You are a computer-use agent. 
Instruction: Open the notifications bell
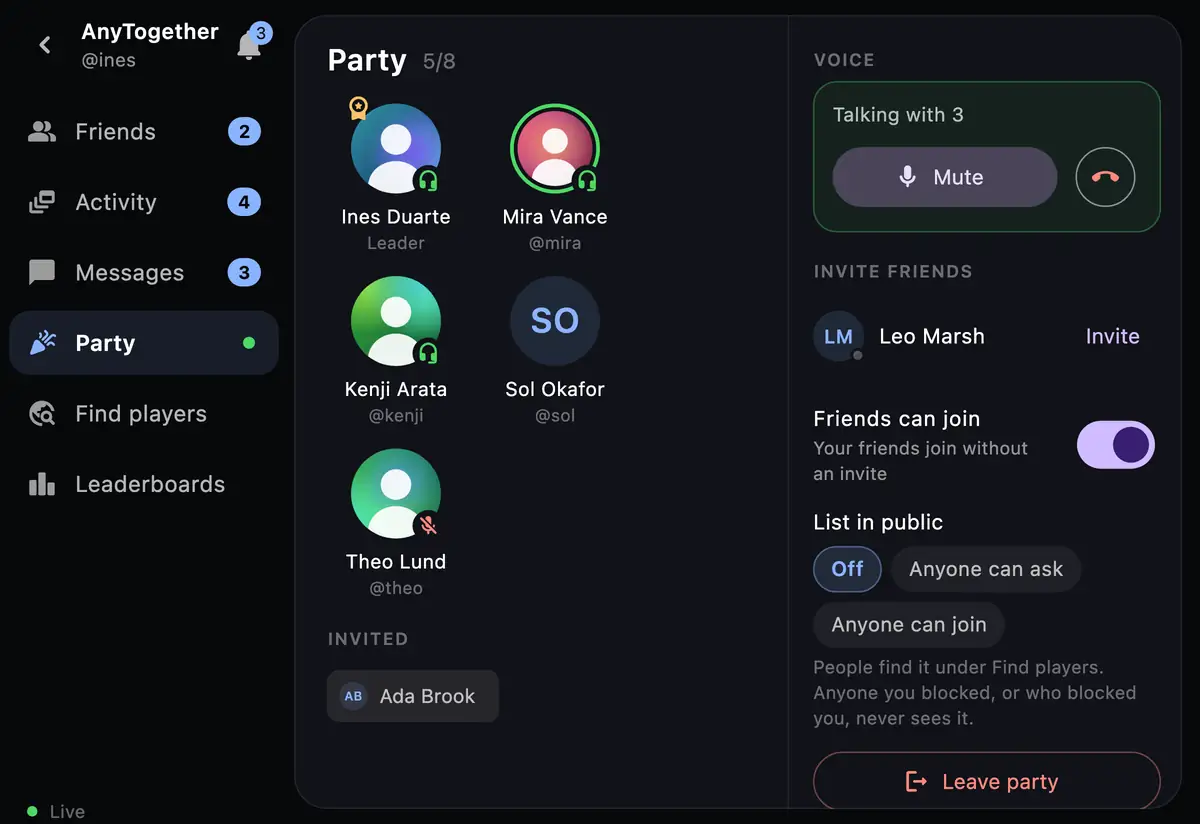[249, 45]
